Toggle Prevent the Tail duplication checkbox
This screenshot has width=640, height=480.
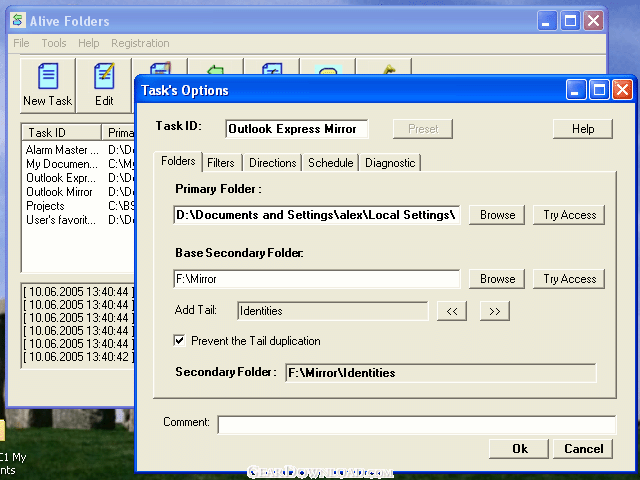179,340
